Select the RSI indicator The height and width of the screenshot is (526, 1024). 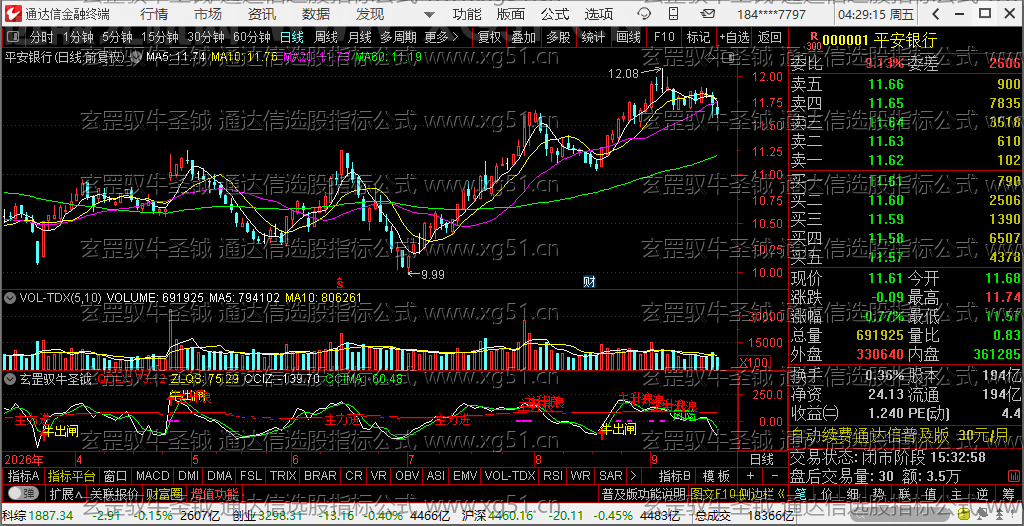(x=552, y=476)
